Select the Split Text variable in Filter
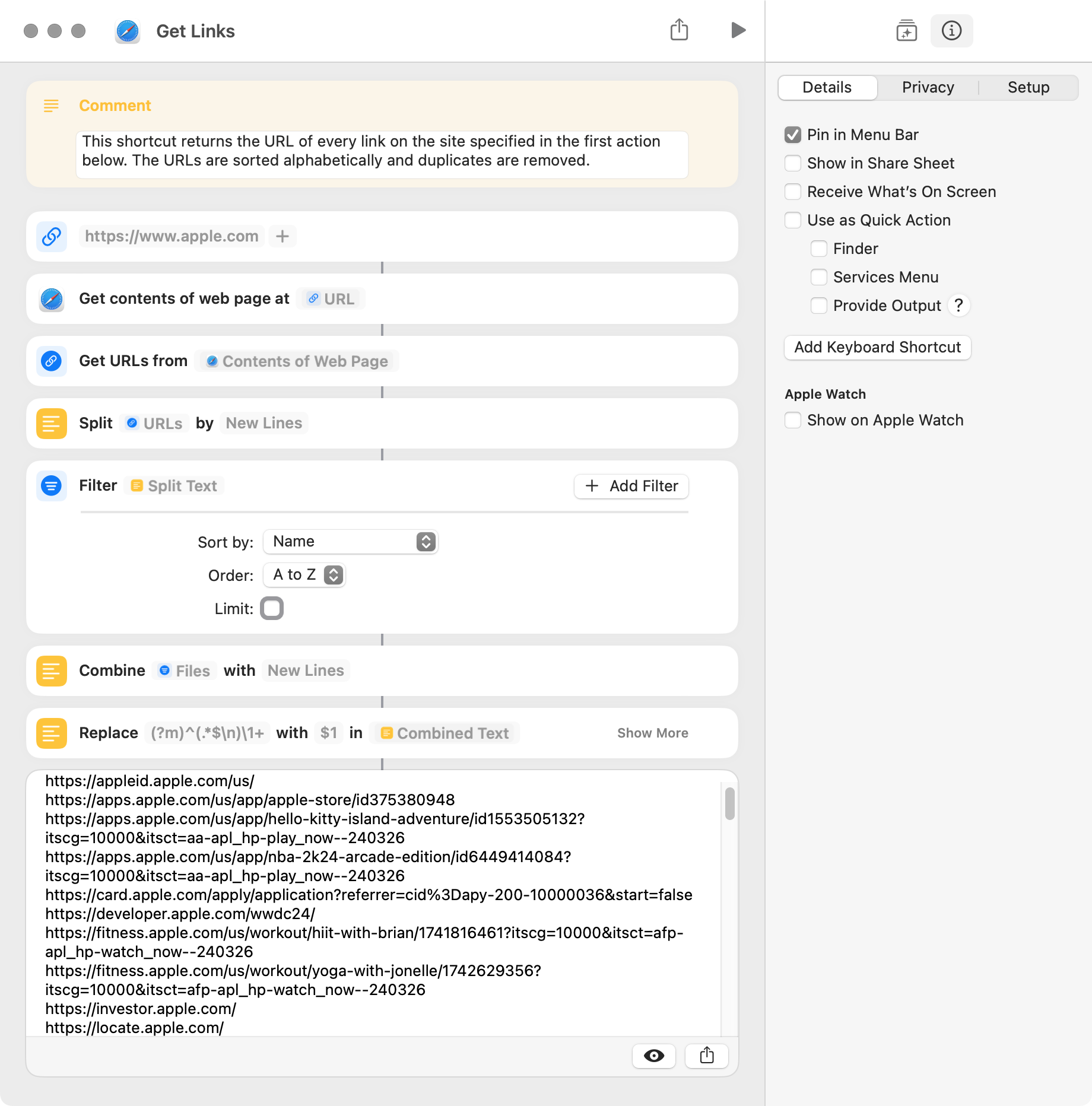This screenshot has width=1092, height=1106. pyautogui.click(x=174, y=485)
